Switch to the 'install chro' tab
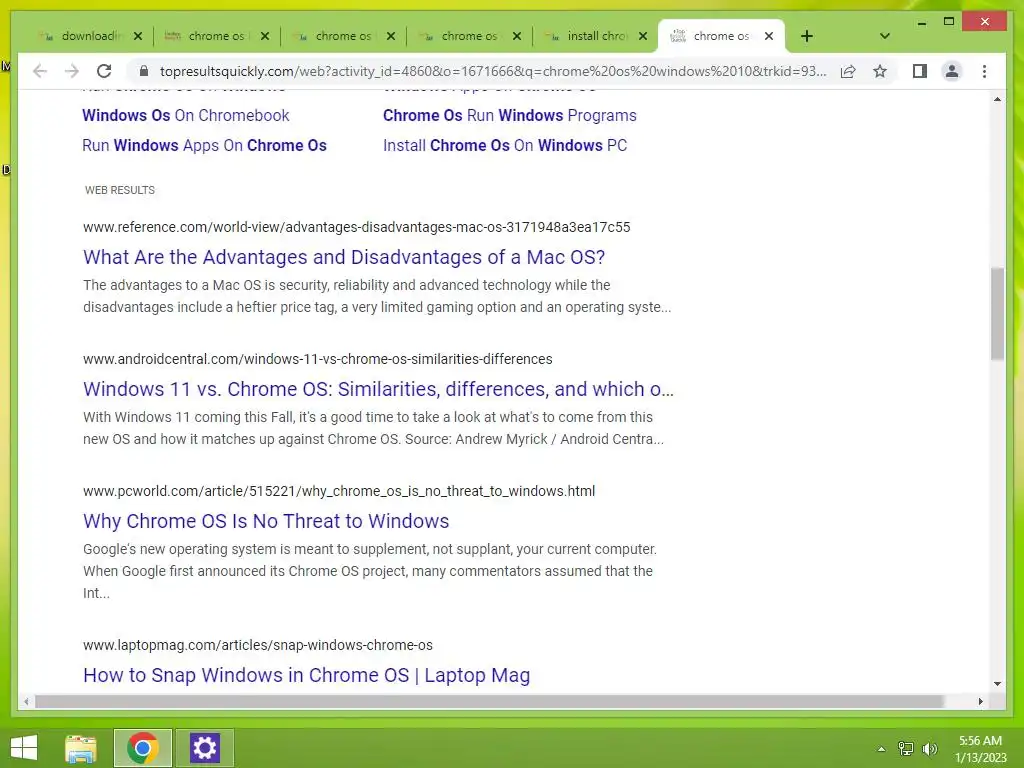The width and height of the screenshot is (1024, 768). [596, 36]
